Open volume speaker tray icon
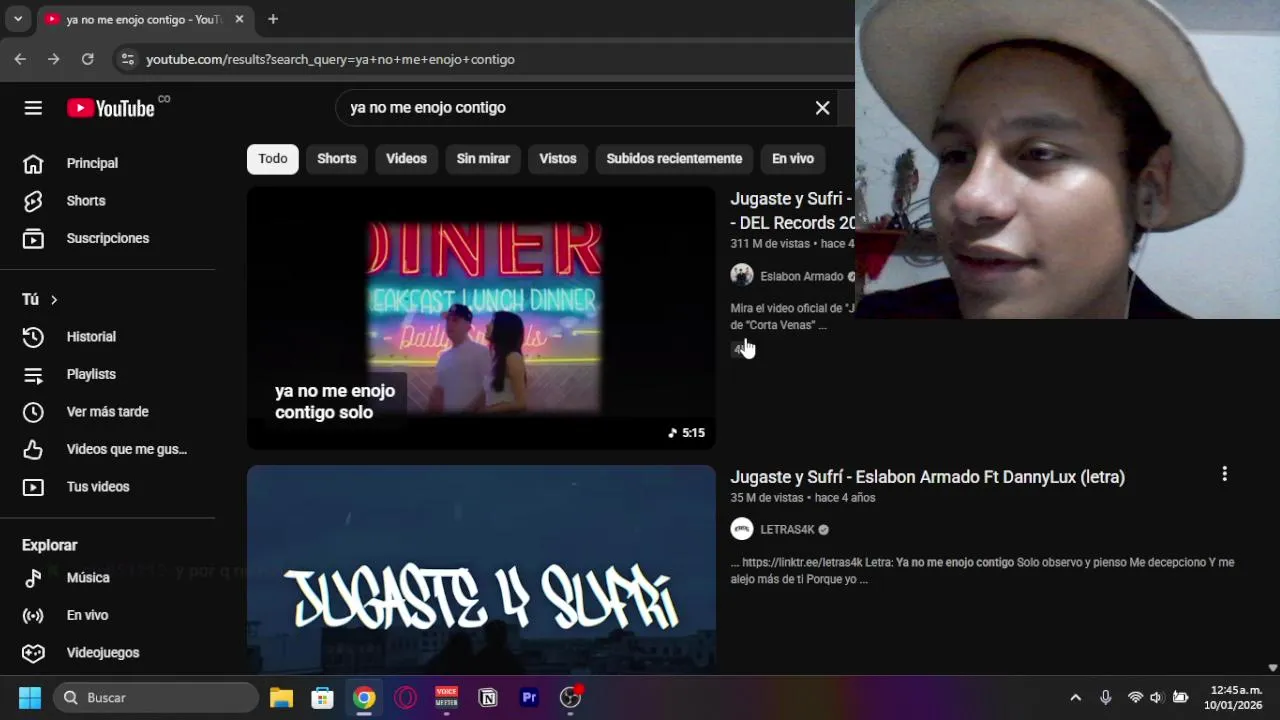This screenshot has width=1280, height=720. pyautogui.click(x=1157, y=697)
